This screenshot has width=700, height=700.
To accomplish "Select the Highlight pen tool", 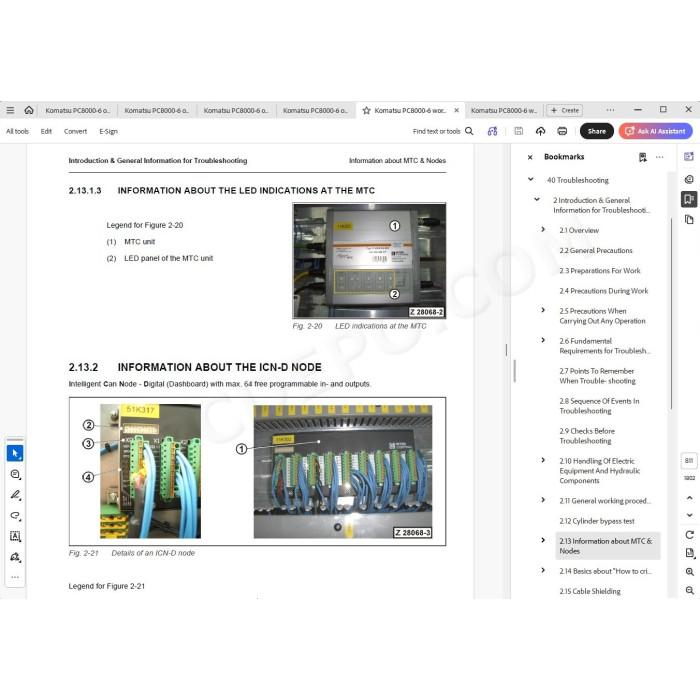I will (15, 495).
